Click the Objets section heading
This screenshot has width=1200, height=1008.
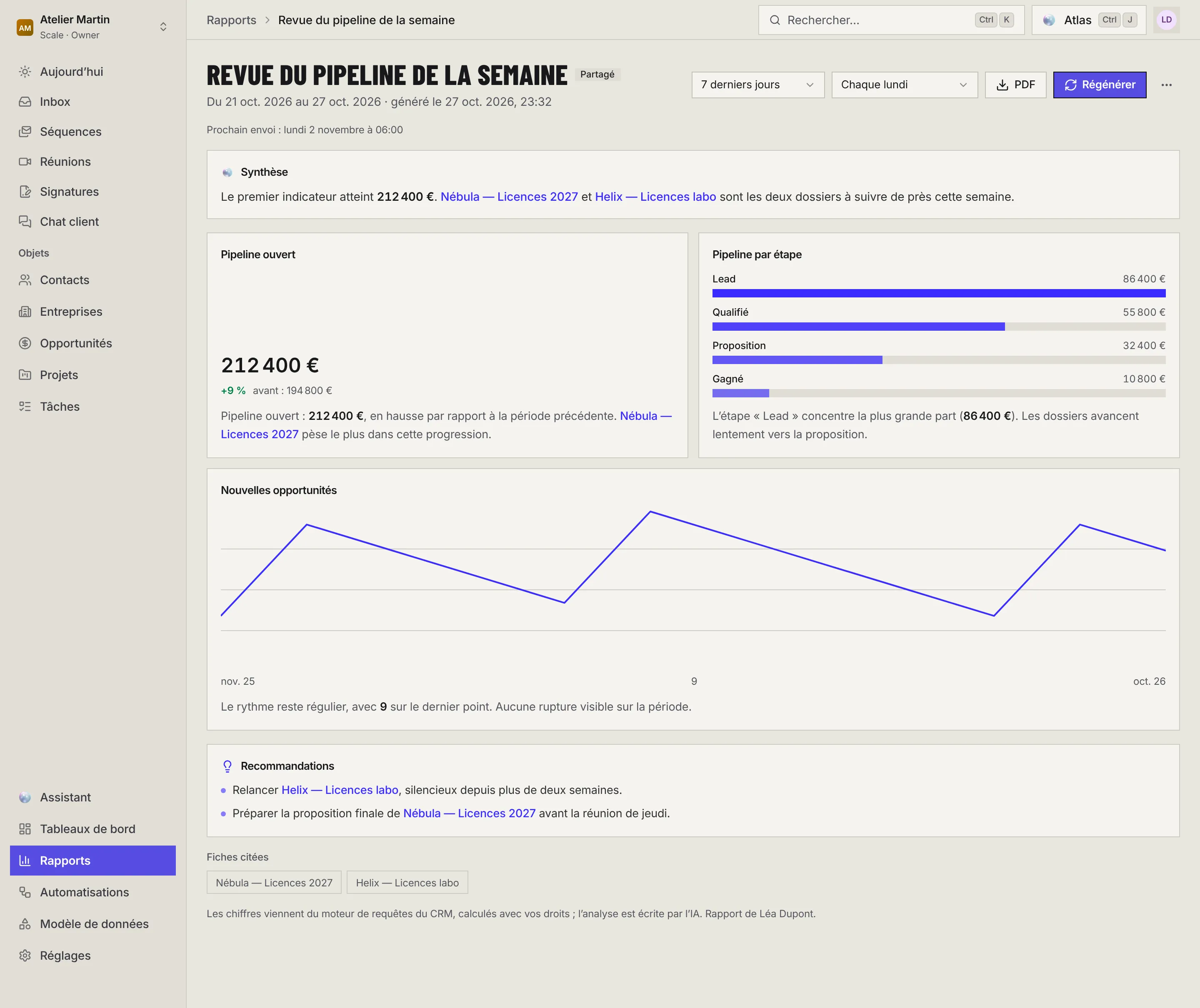[x=34, y=253]
